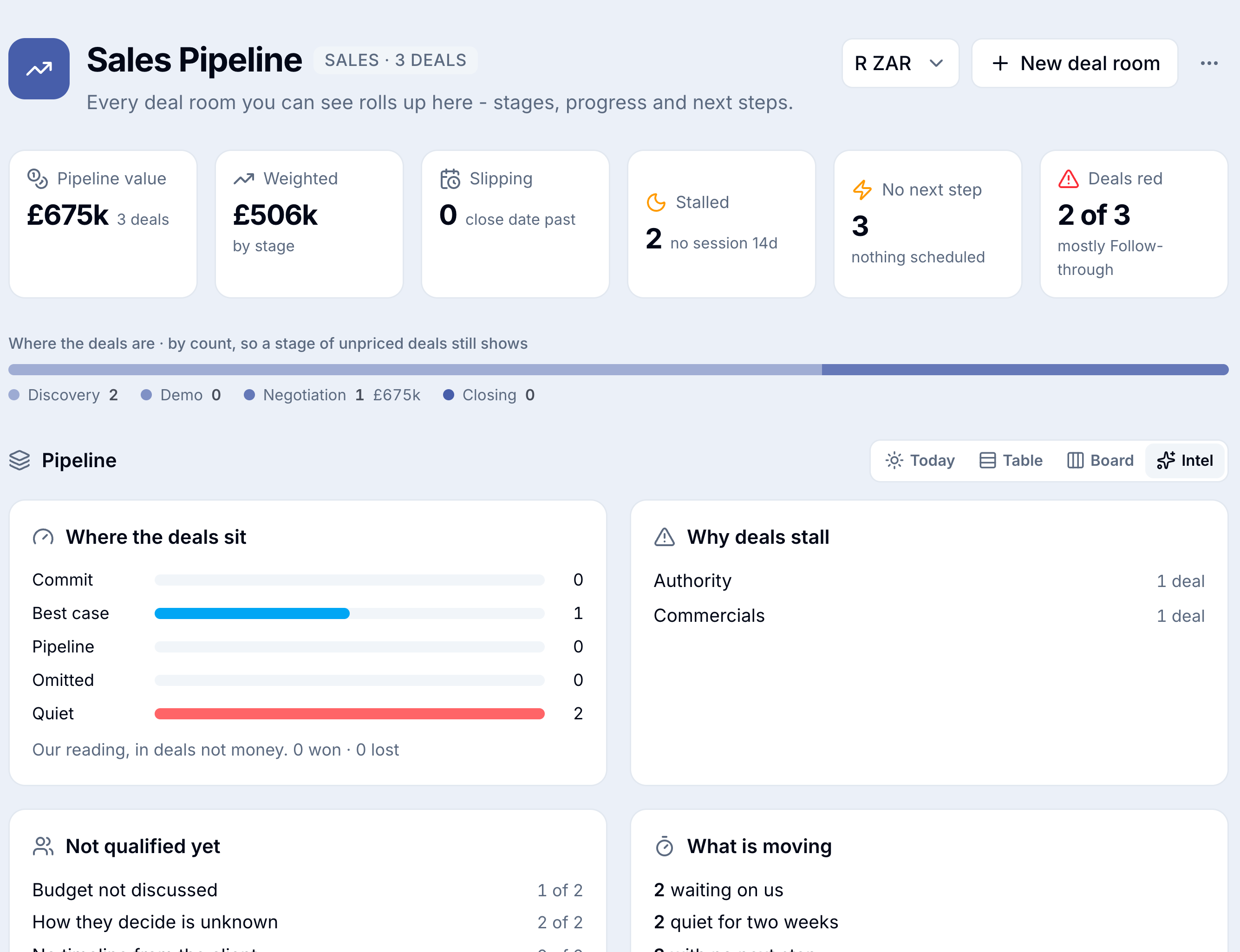Click the lightning bolt No next step icon

862,190
